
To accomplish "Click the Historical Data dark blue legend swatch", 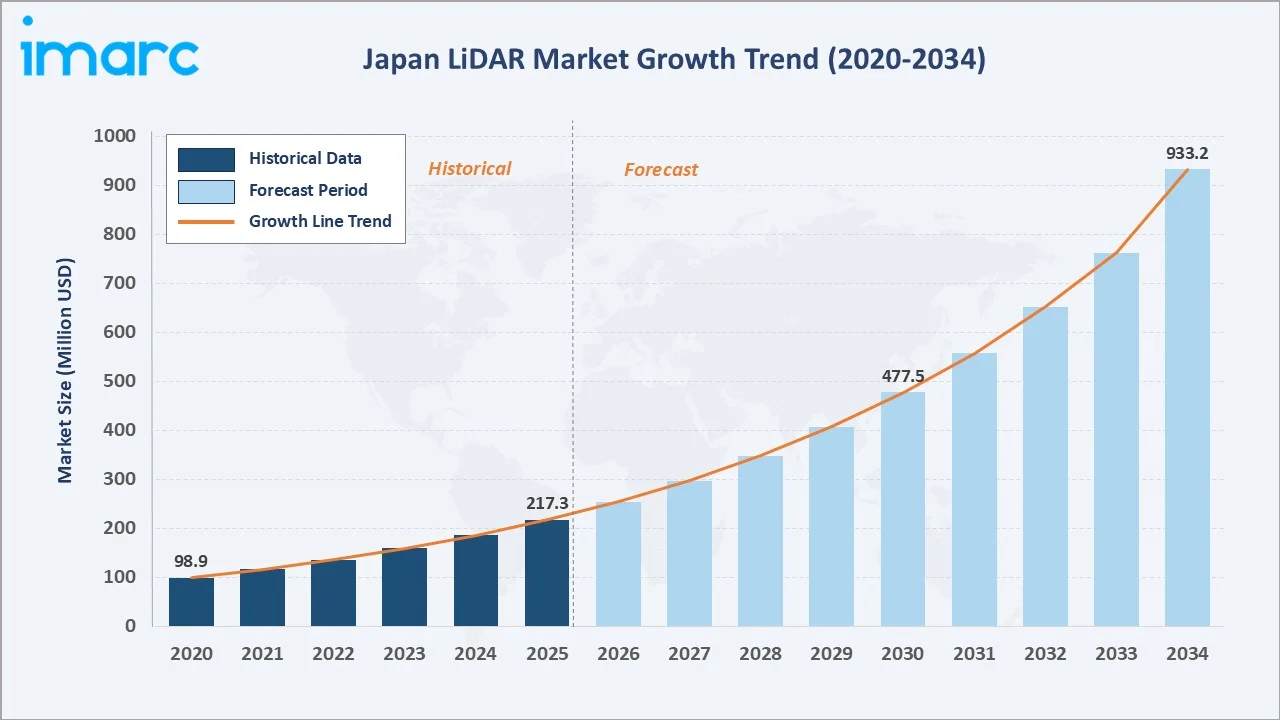I will click(206, 159).
